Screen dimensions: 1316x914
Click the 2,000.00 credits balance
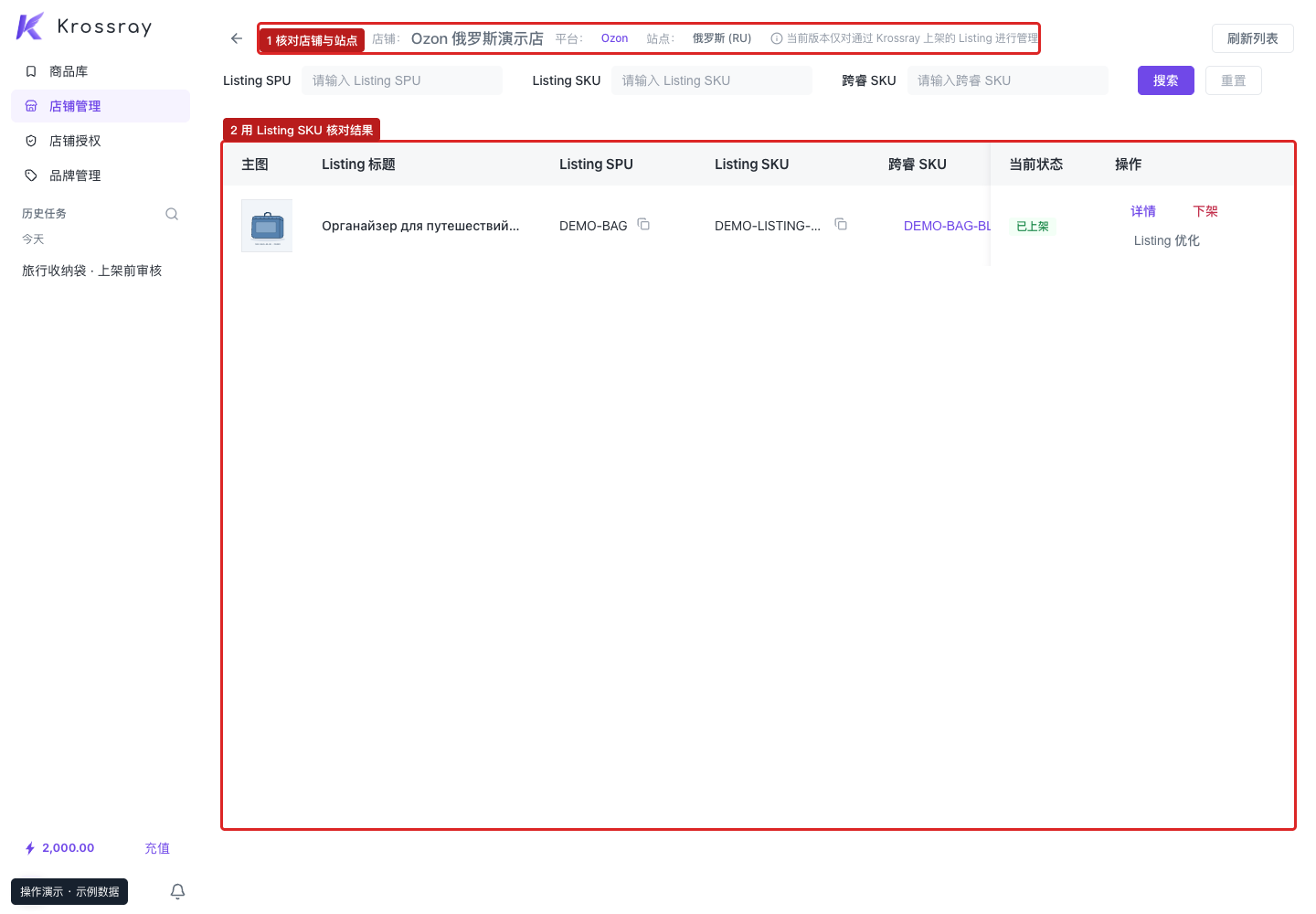(69, 848)
